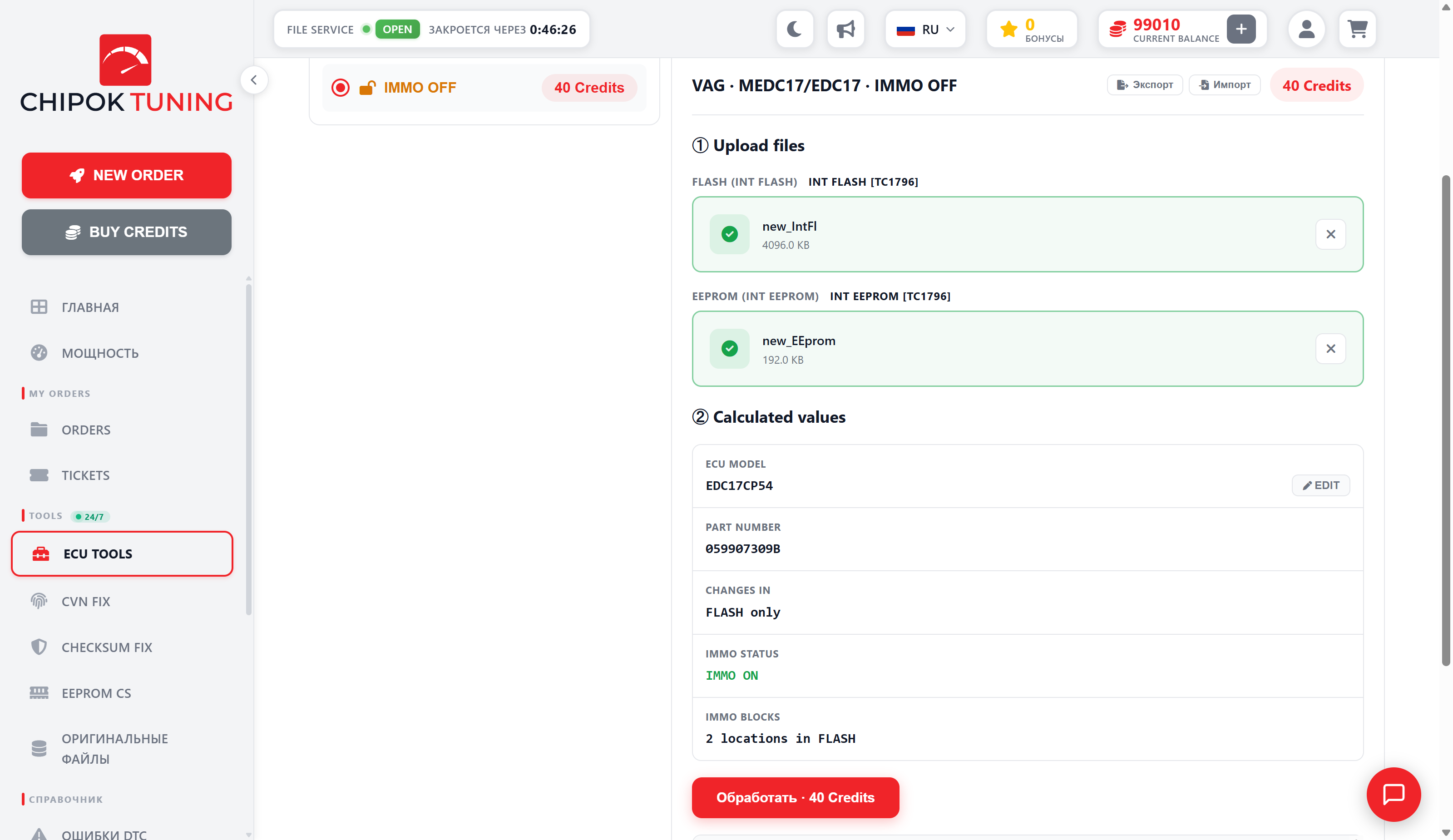Viewport: 1453px width, 840px height.
Task: Remove the new_EEprom uploaded file
Action: [1330, 349]
